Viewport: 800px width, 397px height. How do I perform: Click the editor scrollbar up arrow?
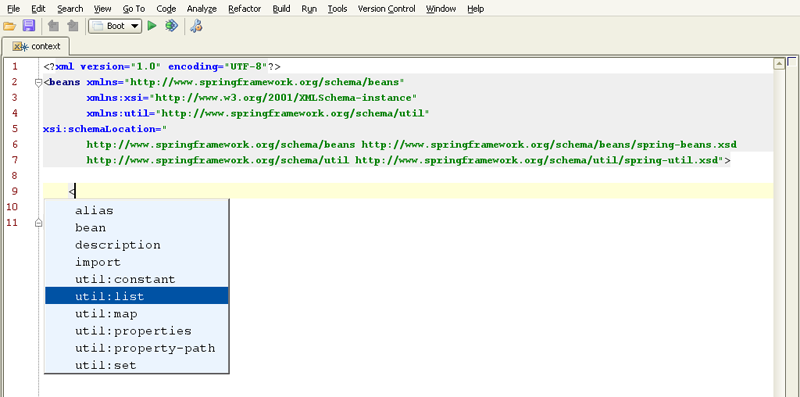coord(779,64)
